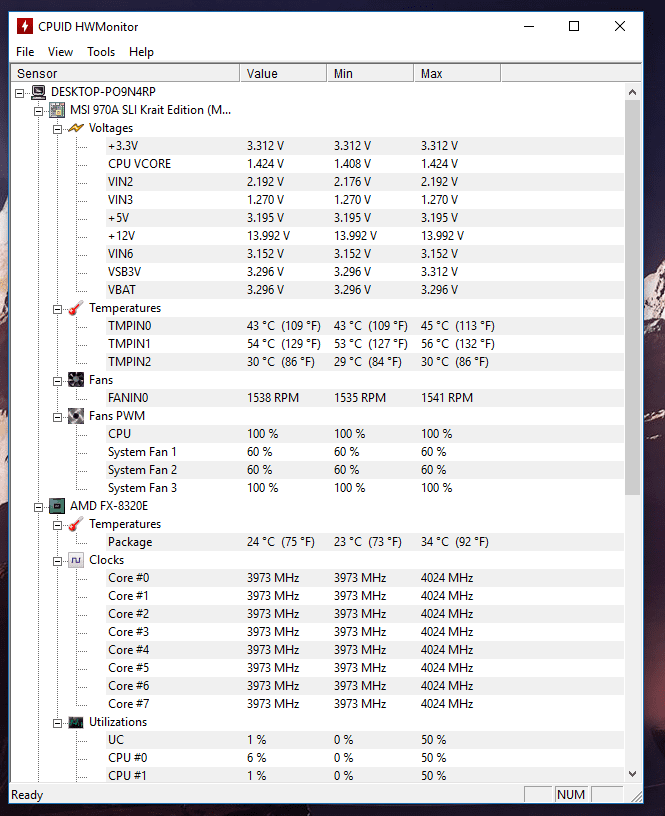Select the +5V row

[x=365, y=218]
